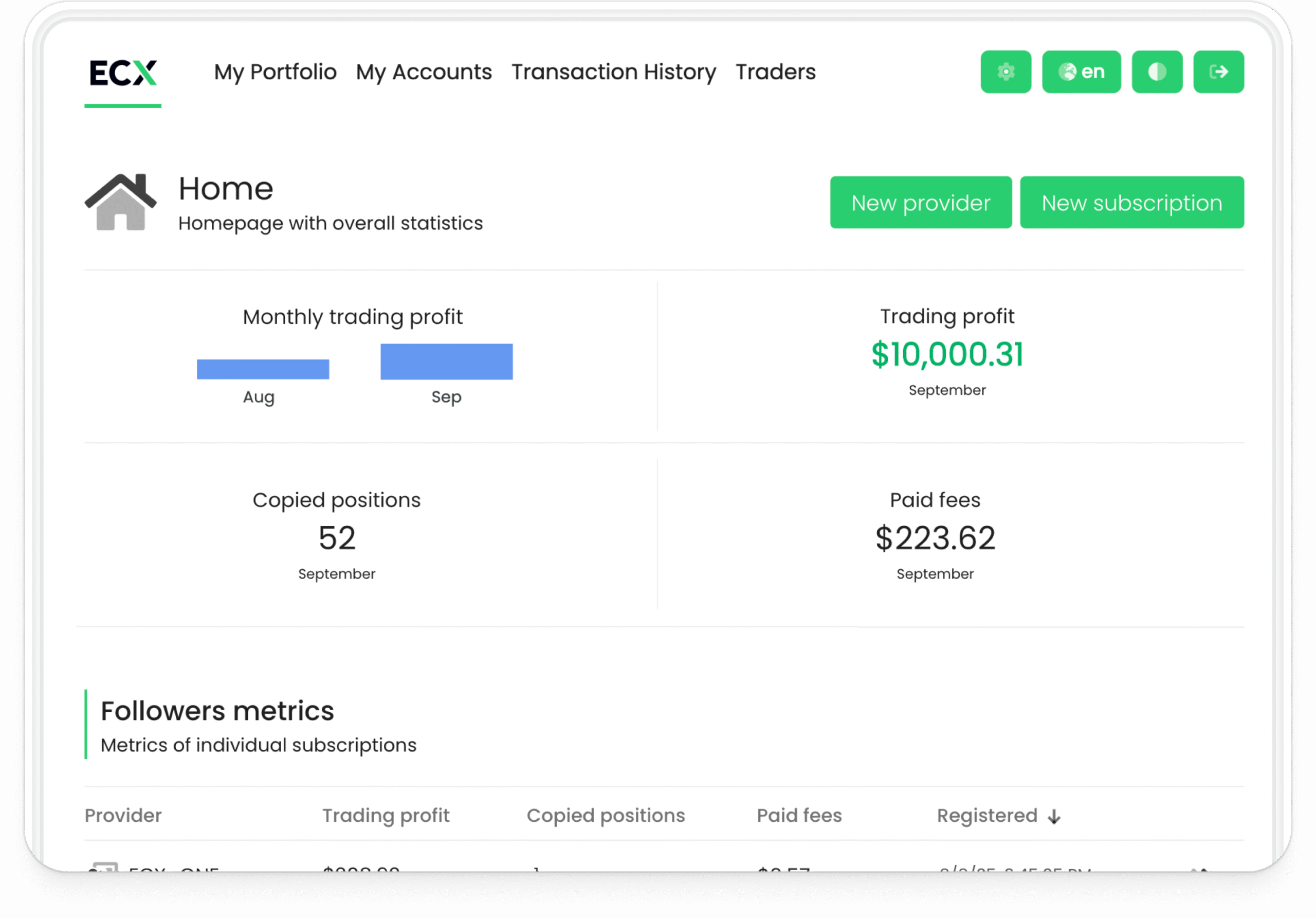Navigate to the Traders section
Screen dimensions: 1316x919
(x=775, y=72)
